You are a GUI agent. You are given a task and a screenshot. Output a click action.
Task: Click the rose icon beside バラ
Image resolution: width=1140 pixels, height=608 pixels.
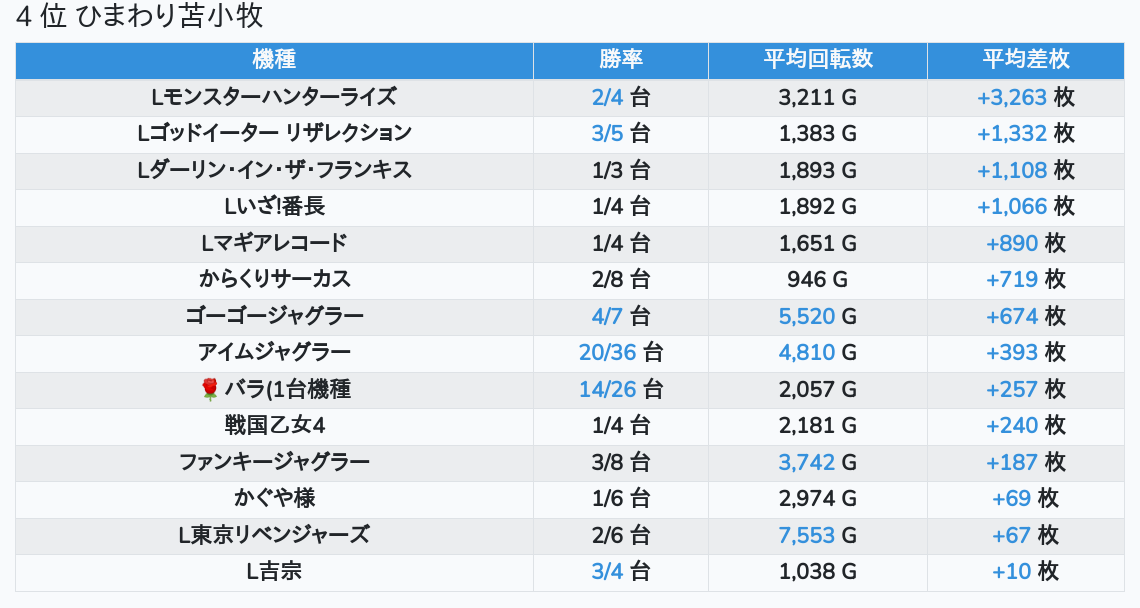[209, 389]
